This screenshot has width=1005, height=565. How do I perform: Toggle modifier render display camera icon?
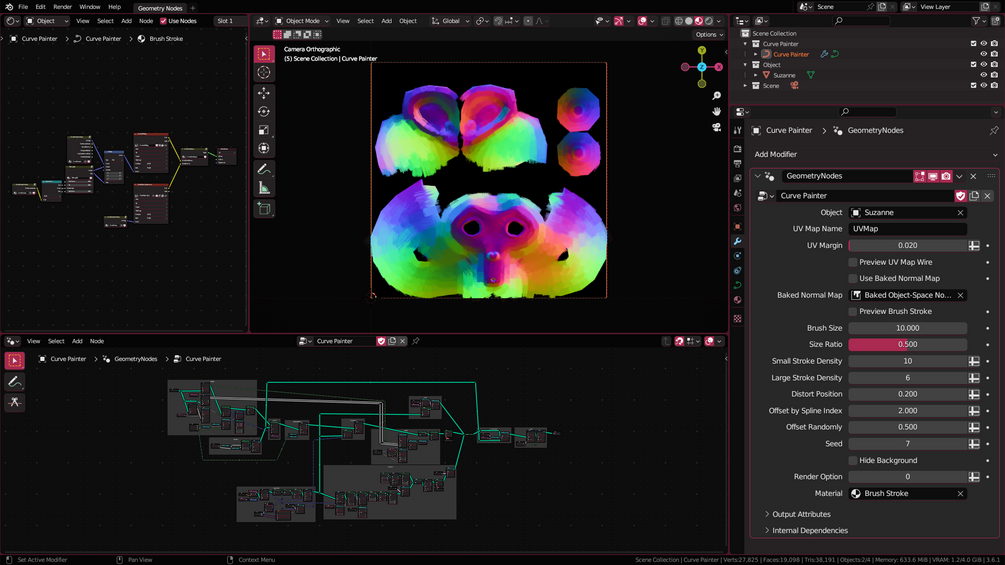pyautogui.click(x=946, y=176)
